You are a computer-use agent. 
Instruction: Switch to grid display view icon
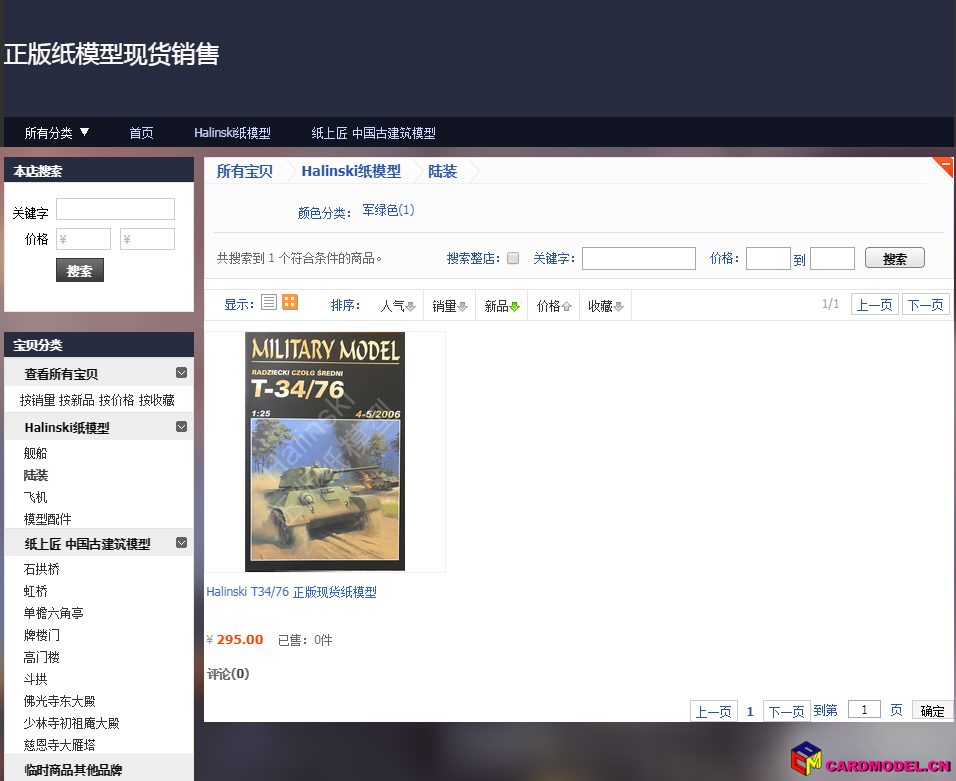coord(290,302)
